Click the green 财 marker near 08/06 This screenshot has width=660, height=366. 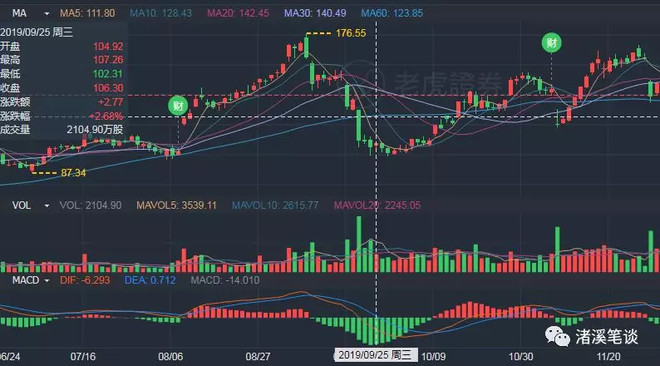(x=178, y=106)
